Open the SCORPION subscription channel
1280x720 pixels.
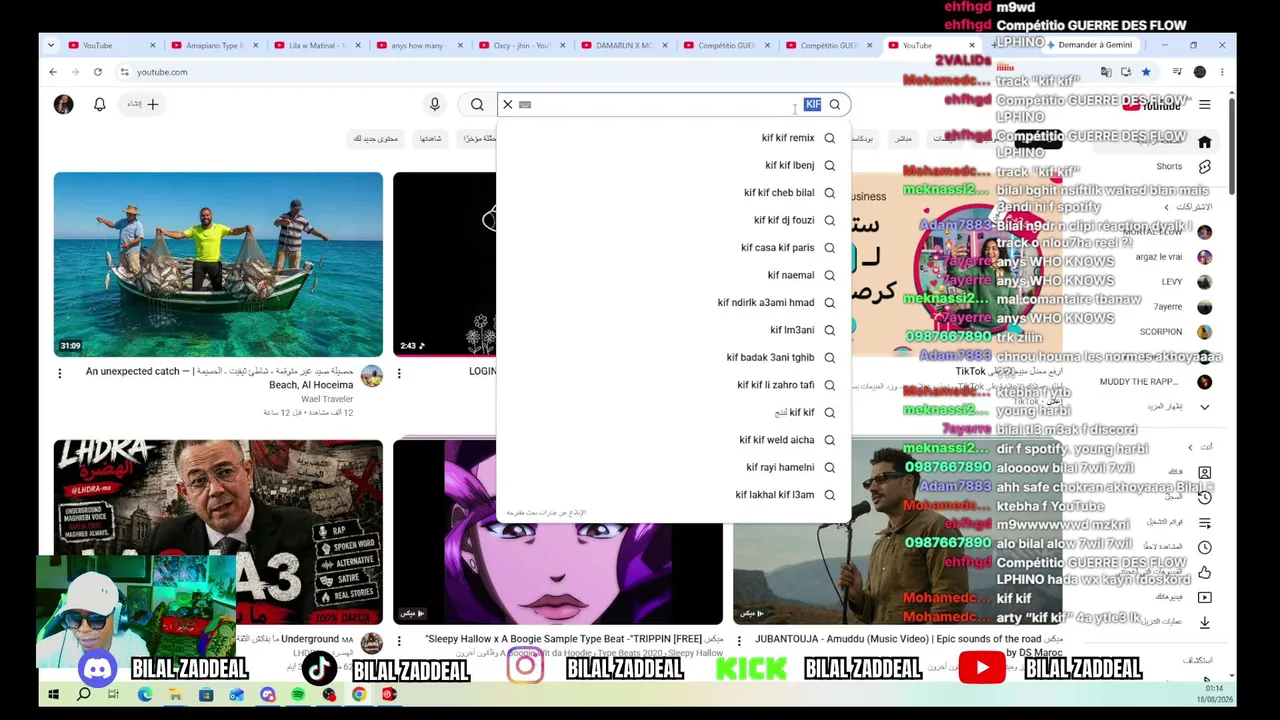[1174, 332]
